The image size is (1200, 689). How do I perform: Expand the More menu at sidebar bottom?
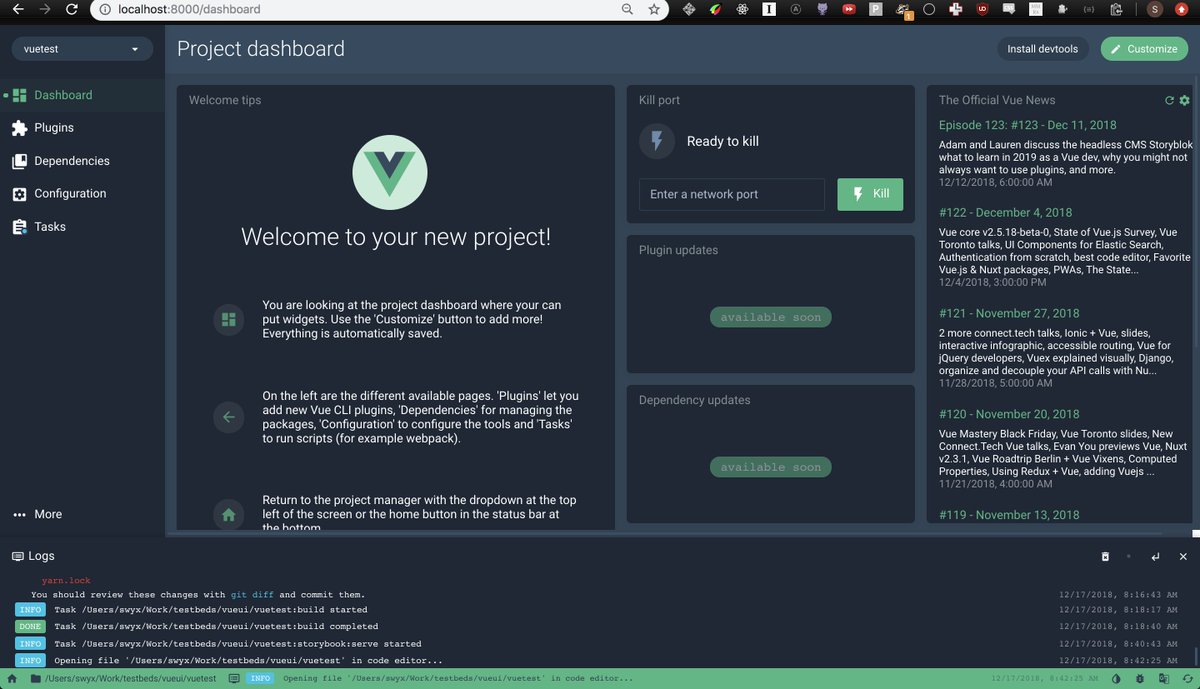pos(37,514)
